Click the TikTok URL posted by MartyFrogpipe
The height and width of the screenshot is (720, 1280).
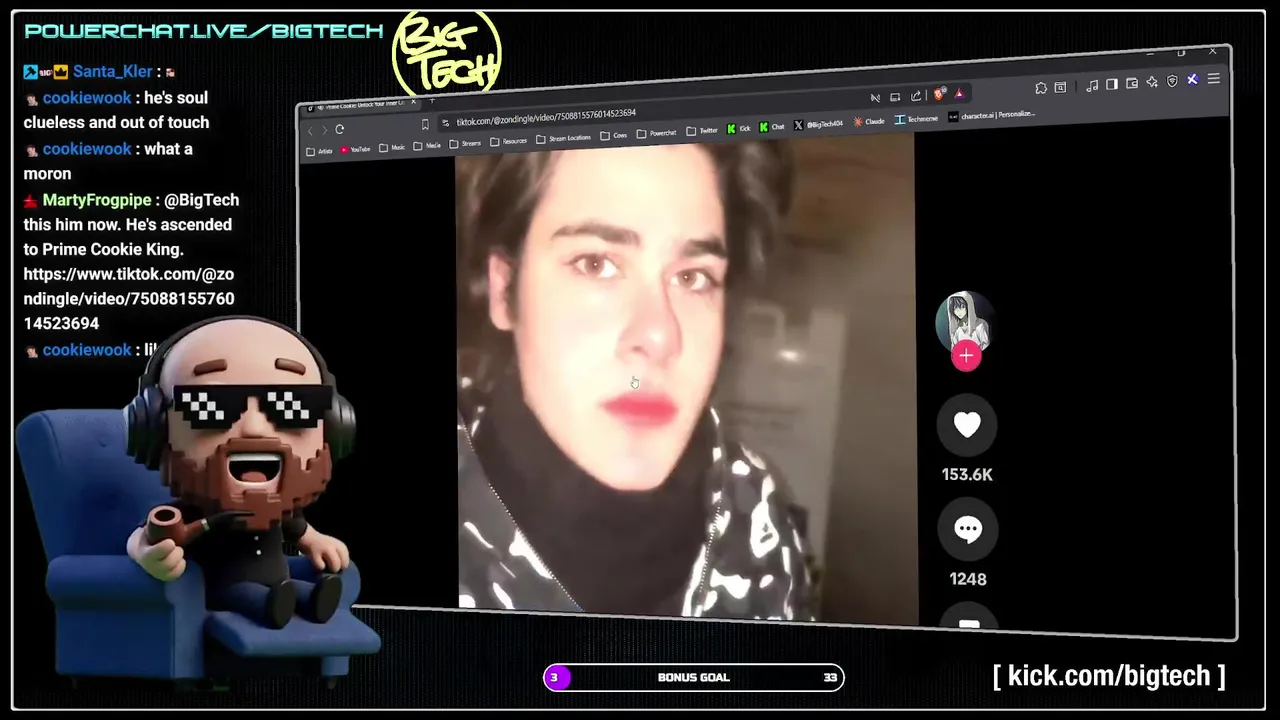click(129, 299)
